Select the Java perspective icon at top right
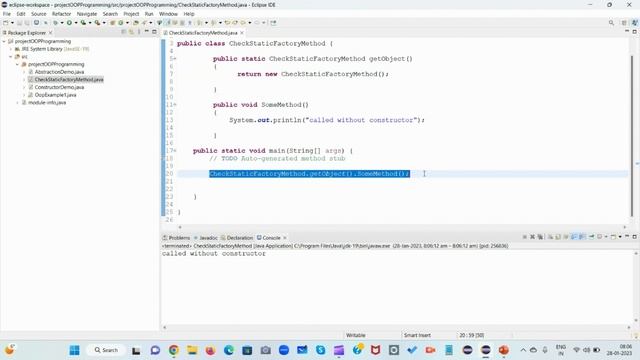Image resolution: width=640 pixels, height=360 pixels. click(635, 23)
